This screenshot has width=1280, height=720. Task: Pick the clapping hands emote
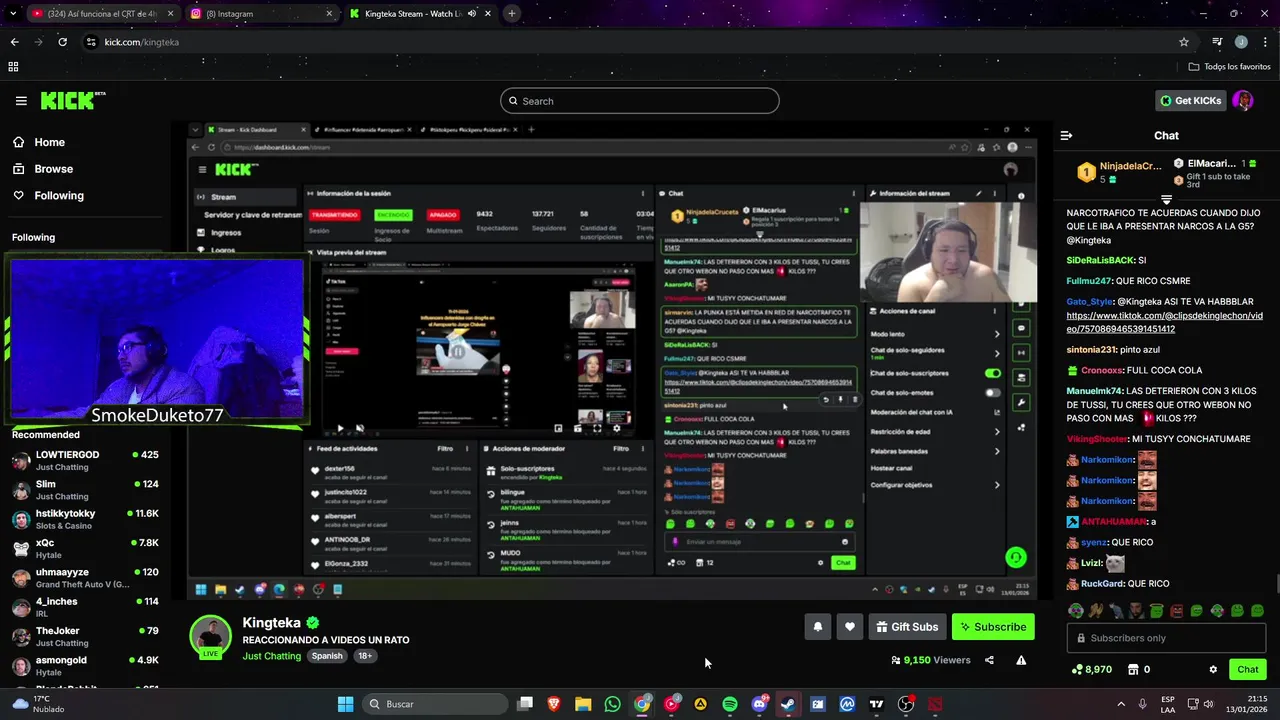point(1096,610)
